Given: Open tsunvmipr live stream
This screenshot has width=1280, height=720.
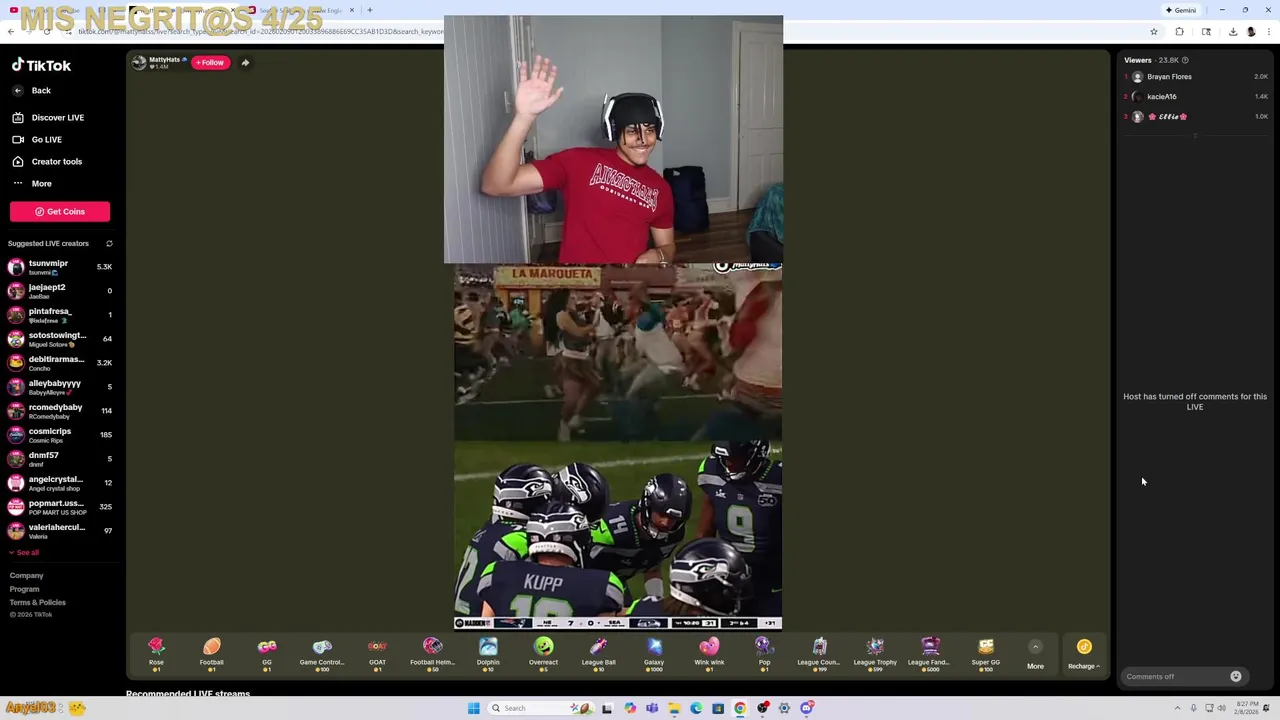Looking at the screenshot, I should [x=60, y=267].
